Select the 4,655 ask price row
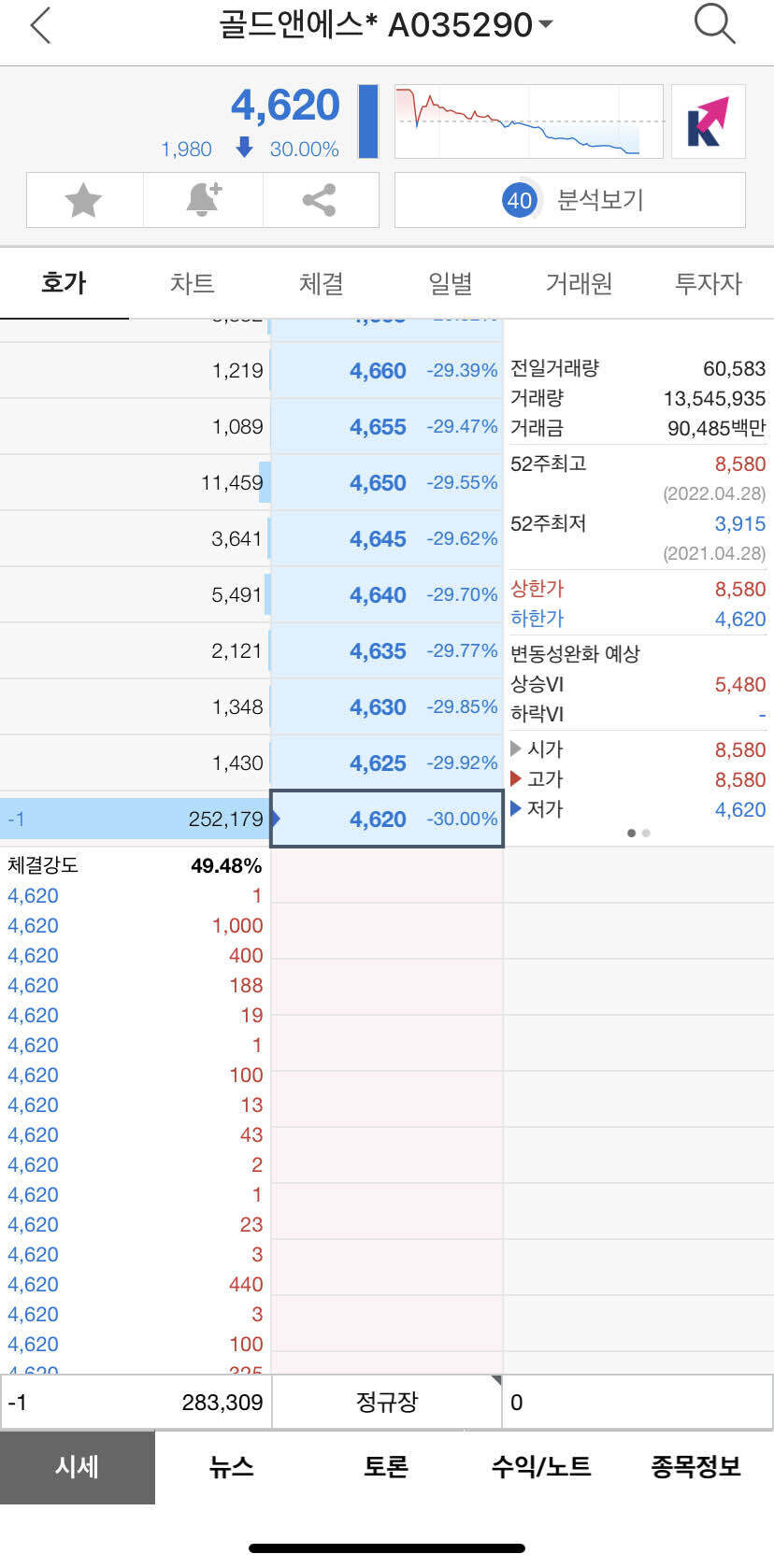This screenshot has width=774, height=1568. 386,427
